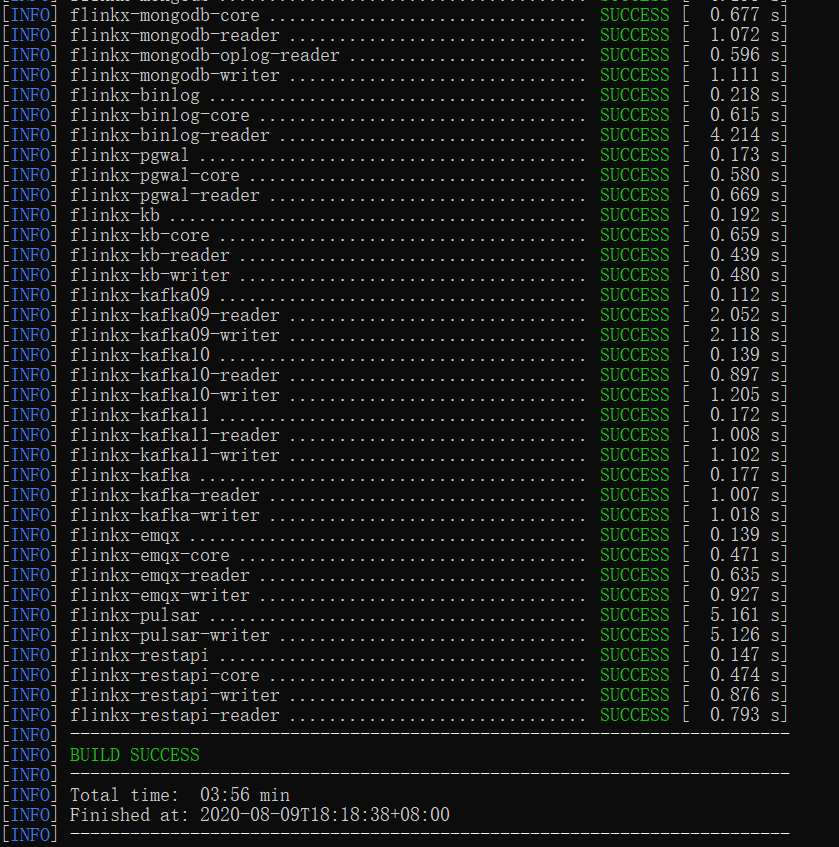
Task: Click the Finished at timestamp line
Action: click(260, 815)
